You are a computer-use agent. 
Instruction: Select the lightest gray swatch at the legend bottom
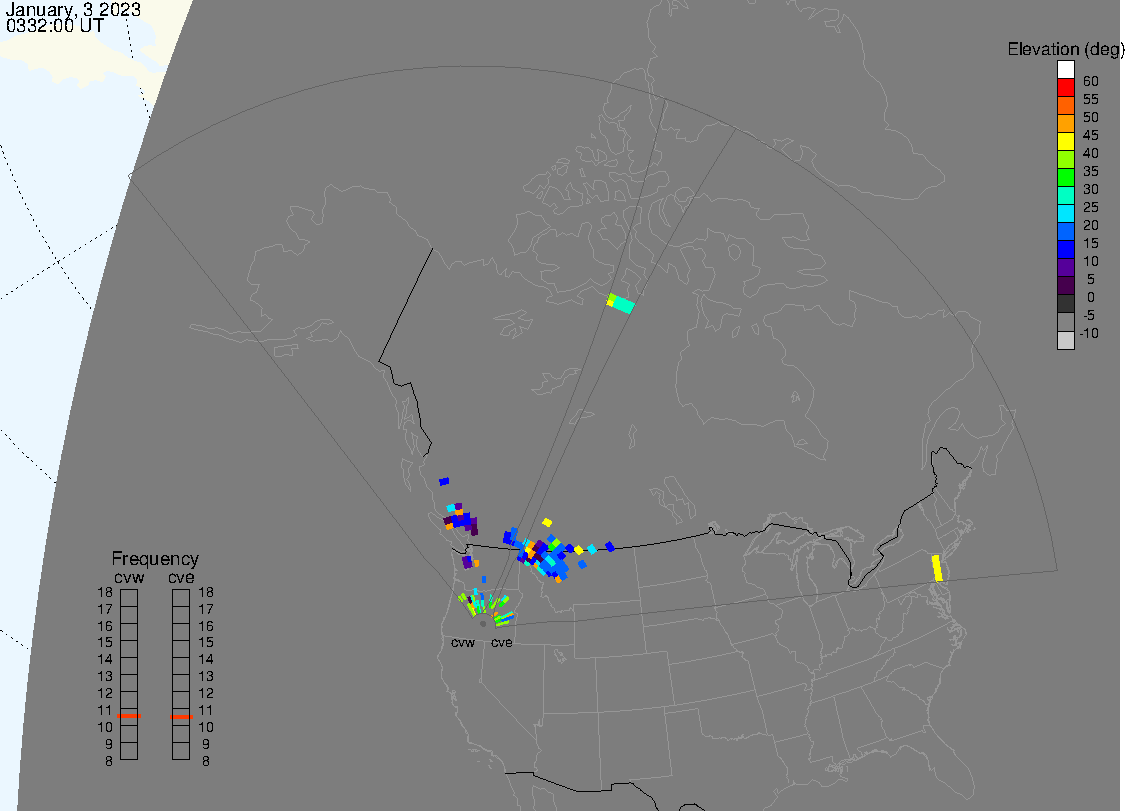pos(1065,339)
